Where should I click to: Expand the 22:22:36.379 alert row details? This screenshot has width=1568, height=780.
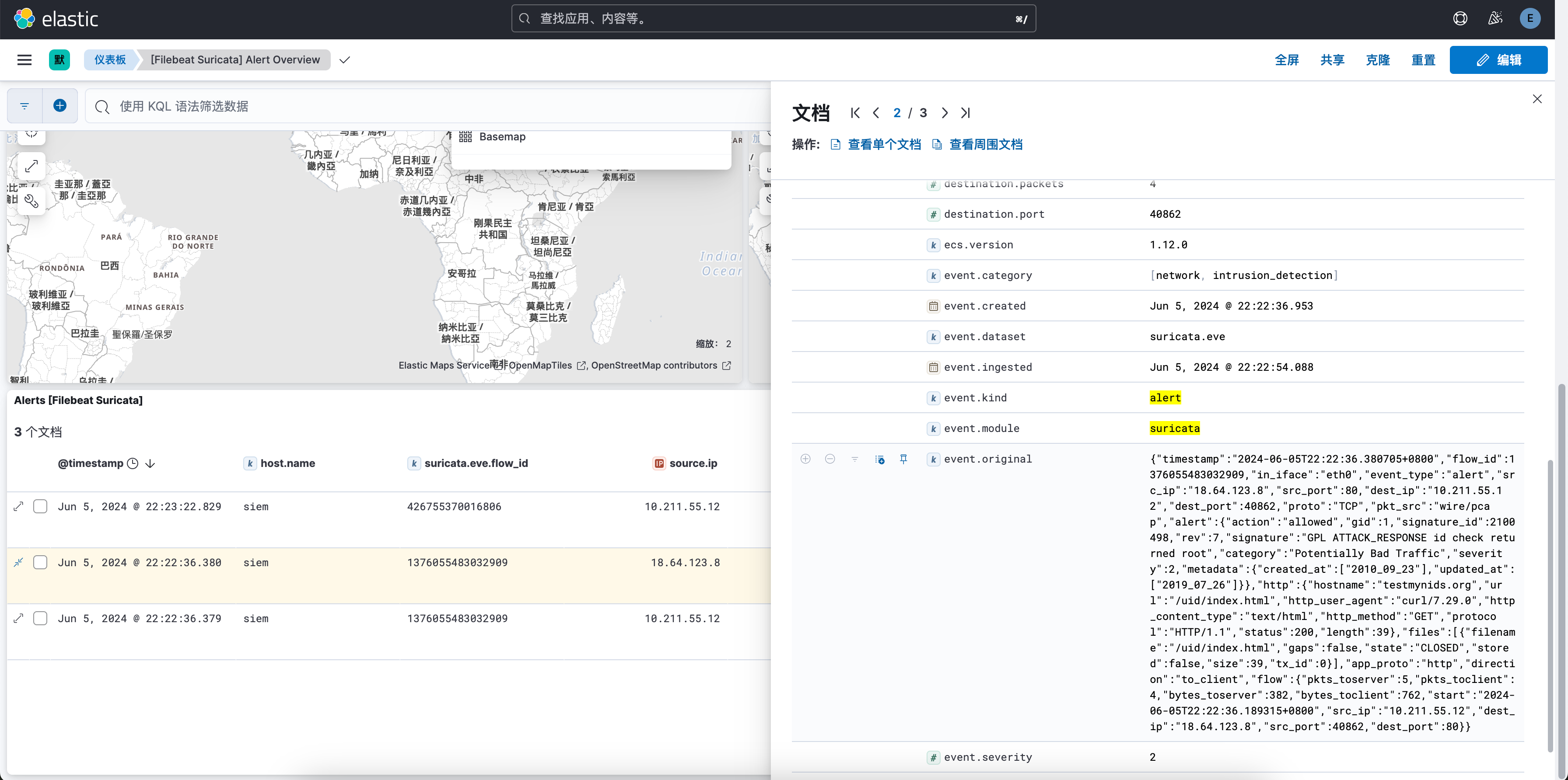point(19,618)
